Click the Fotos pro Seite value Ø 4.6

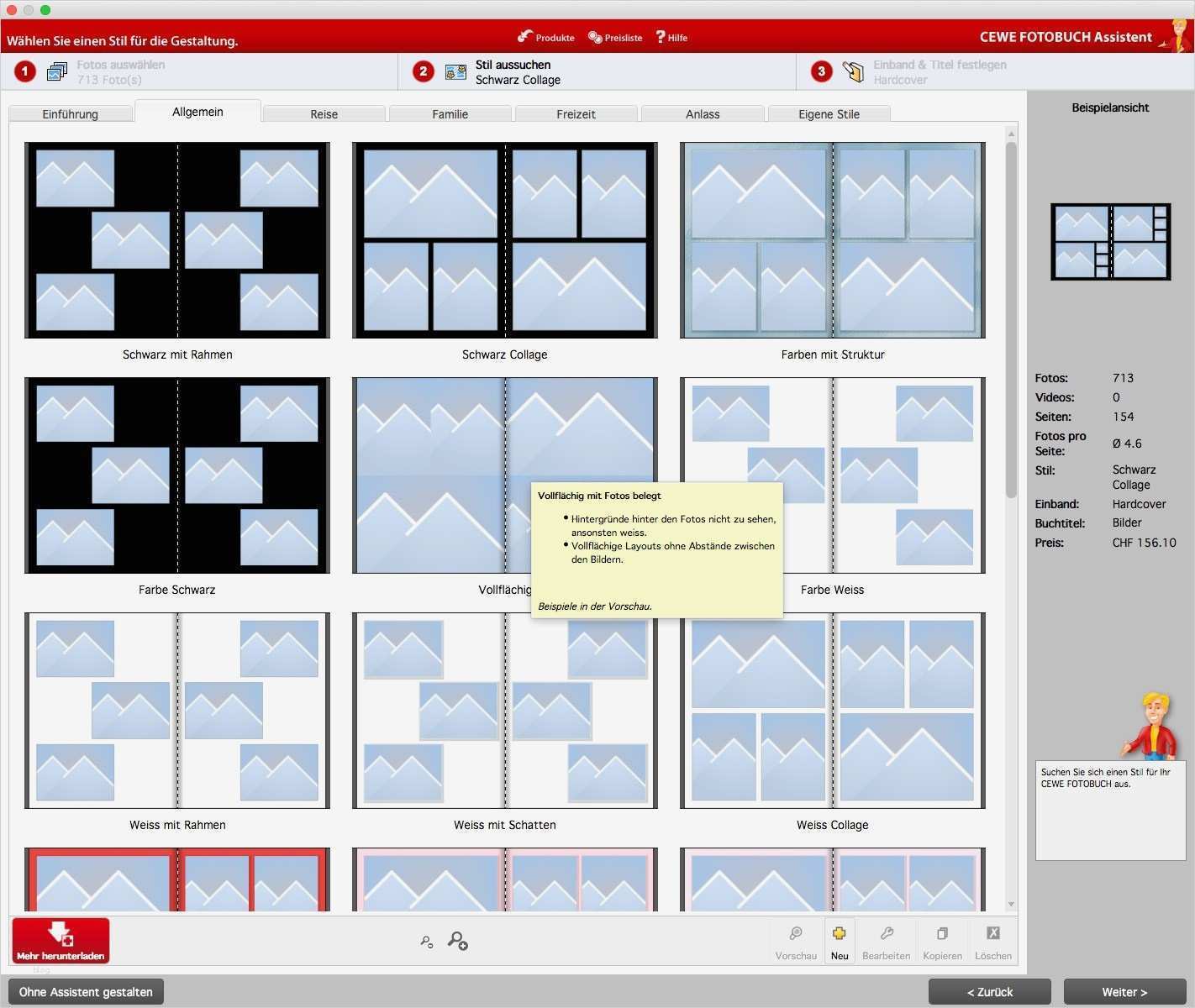[x=1127, y=444]
